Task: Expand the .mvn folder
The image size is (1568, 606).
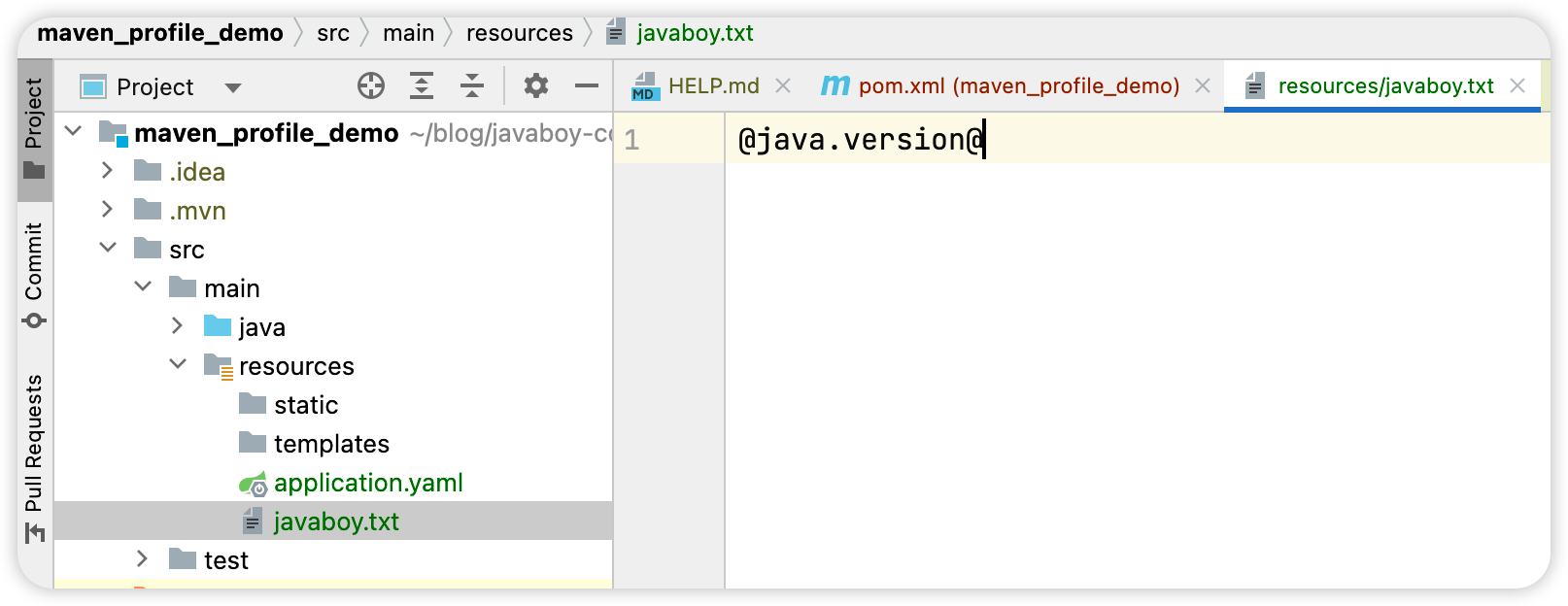Action: coord(108,210)
